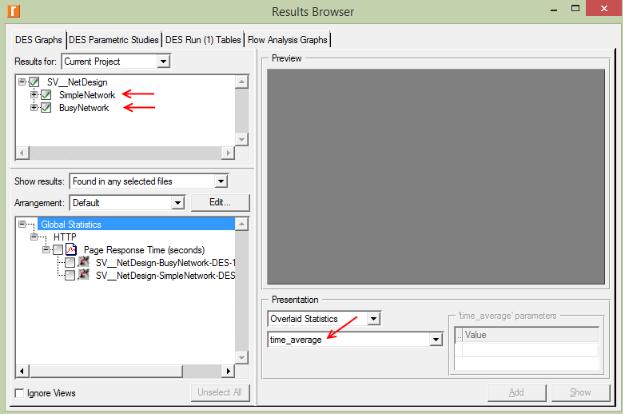623x414 pixels.
Task: Click the Unselect All button
Action: [220, 393]
